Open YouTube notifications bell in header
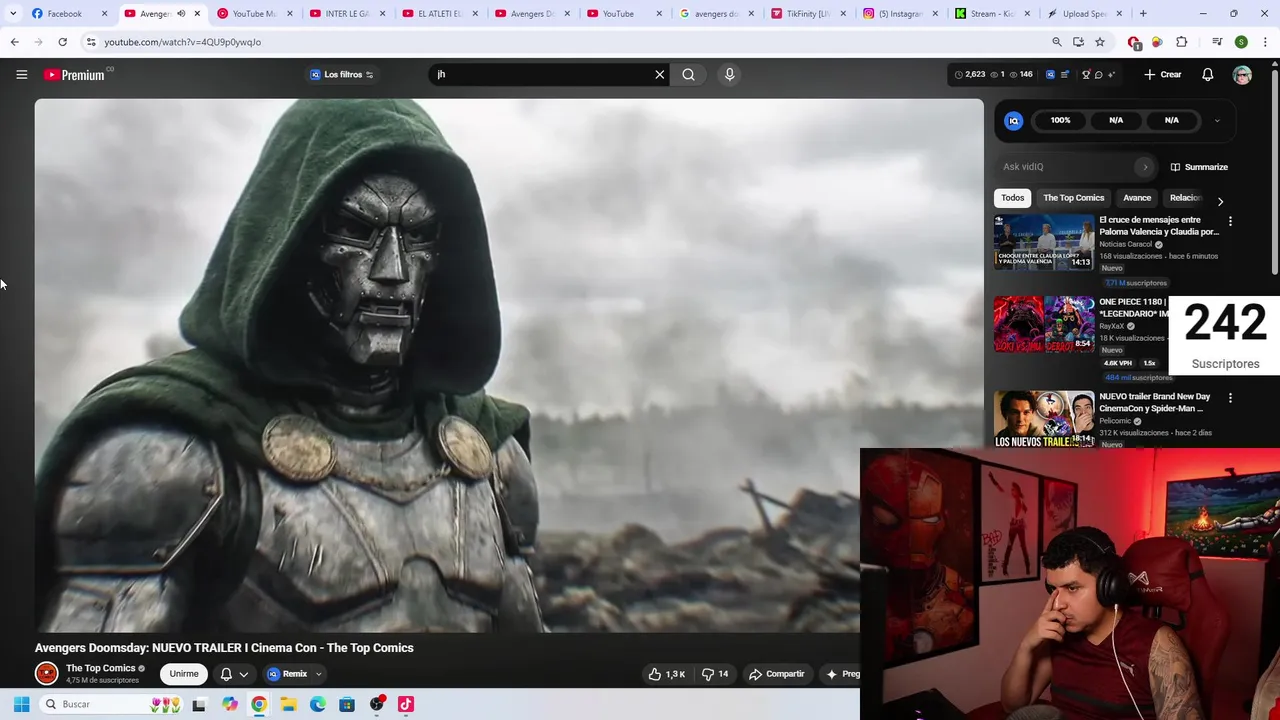This screenshot has width=1280, height=720. click(x=1207, y=74)
